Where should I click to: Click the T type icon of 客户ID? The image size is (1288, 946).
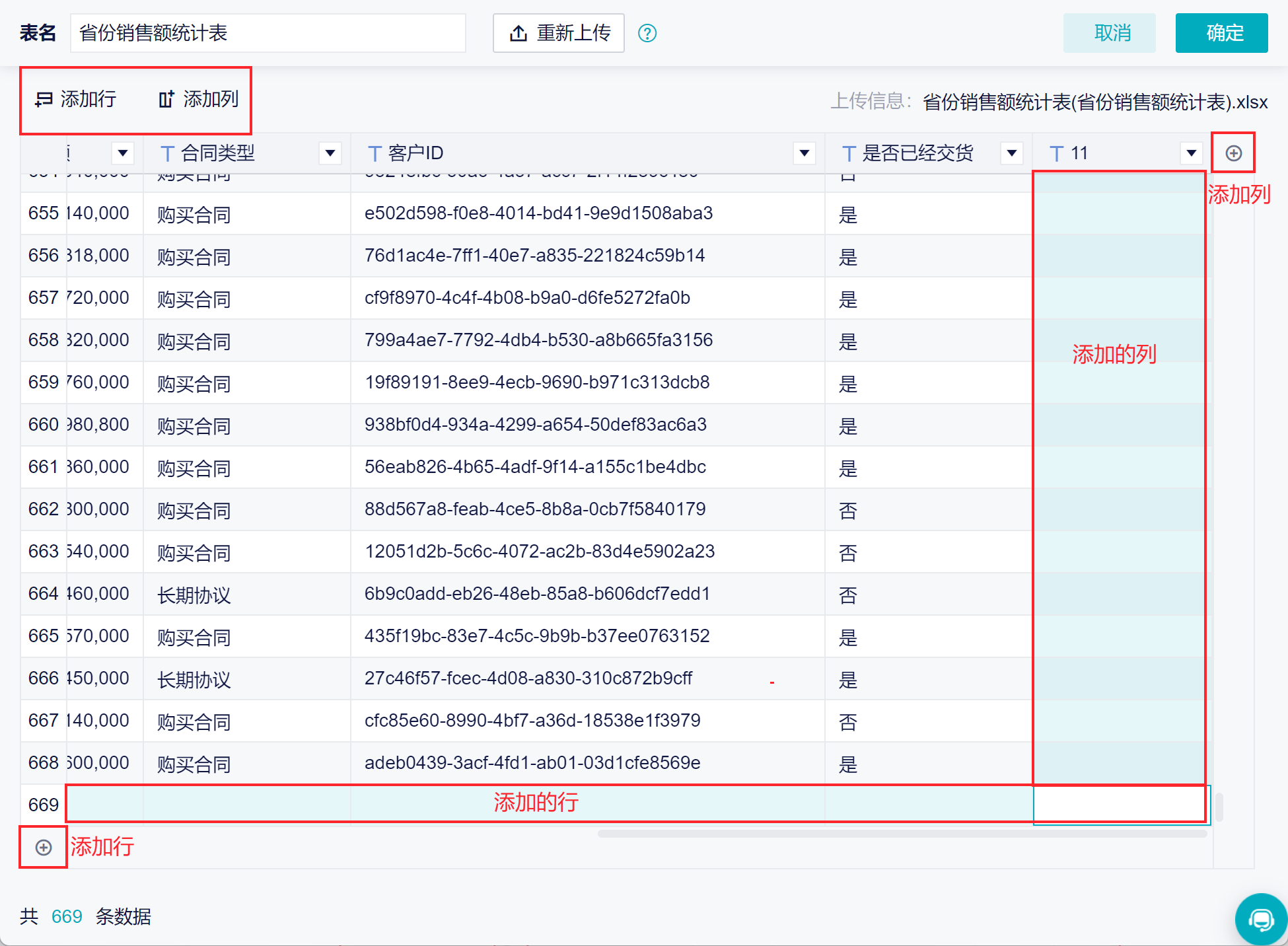pos(375,154)
